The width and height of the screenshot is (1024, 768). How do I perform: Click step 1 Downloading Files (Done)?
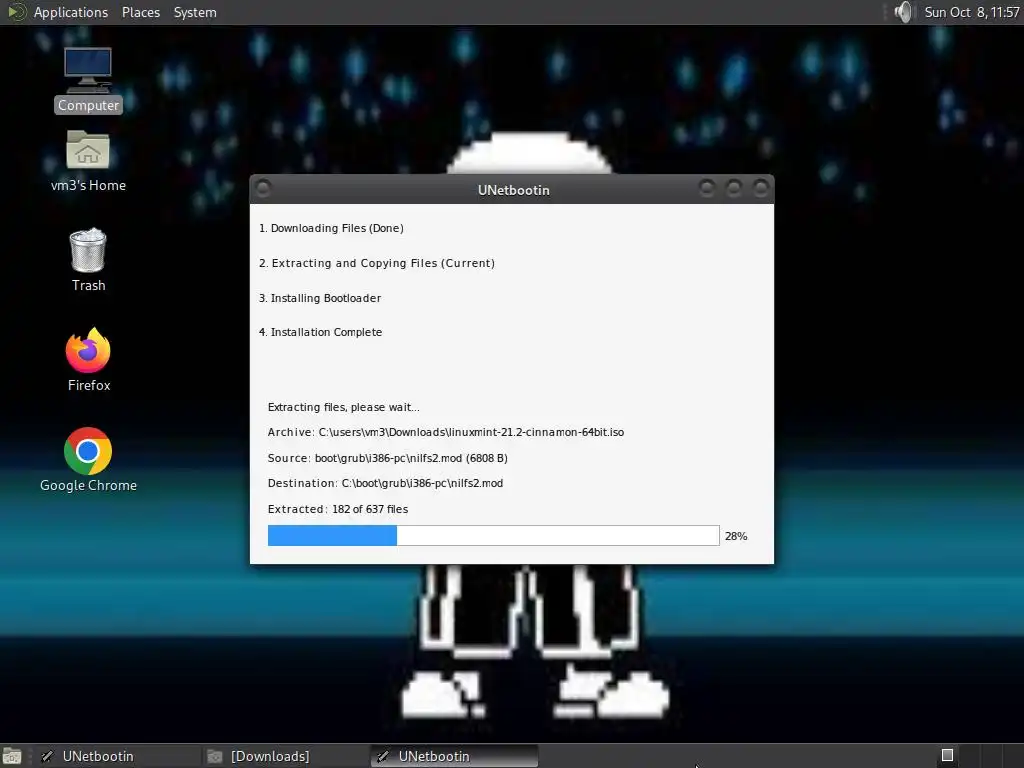tap(331, 228)
